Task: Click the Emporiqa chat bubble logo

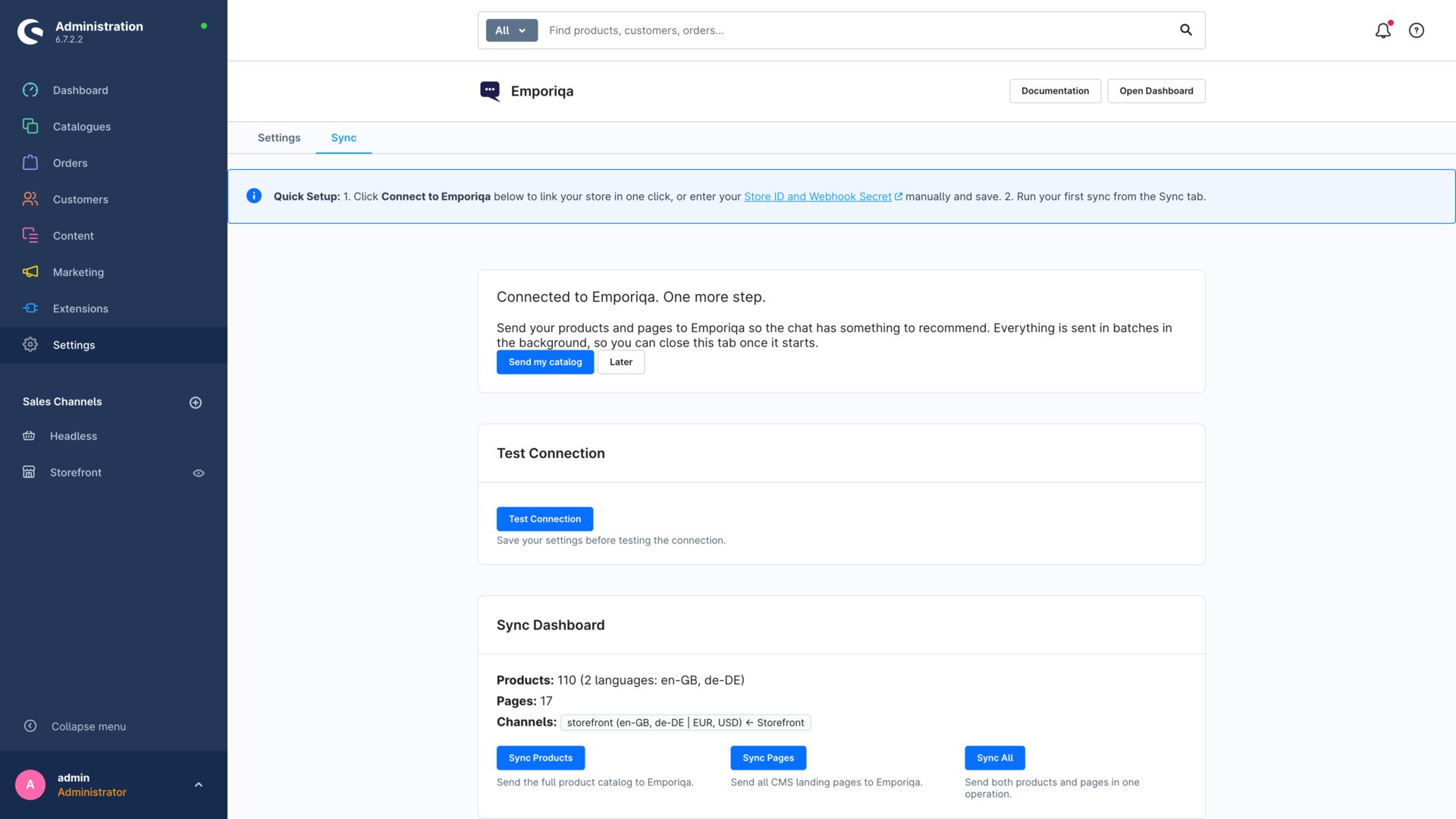Action: coord(490,91)
